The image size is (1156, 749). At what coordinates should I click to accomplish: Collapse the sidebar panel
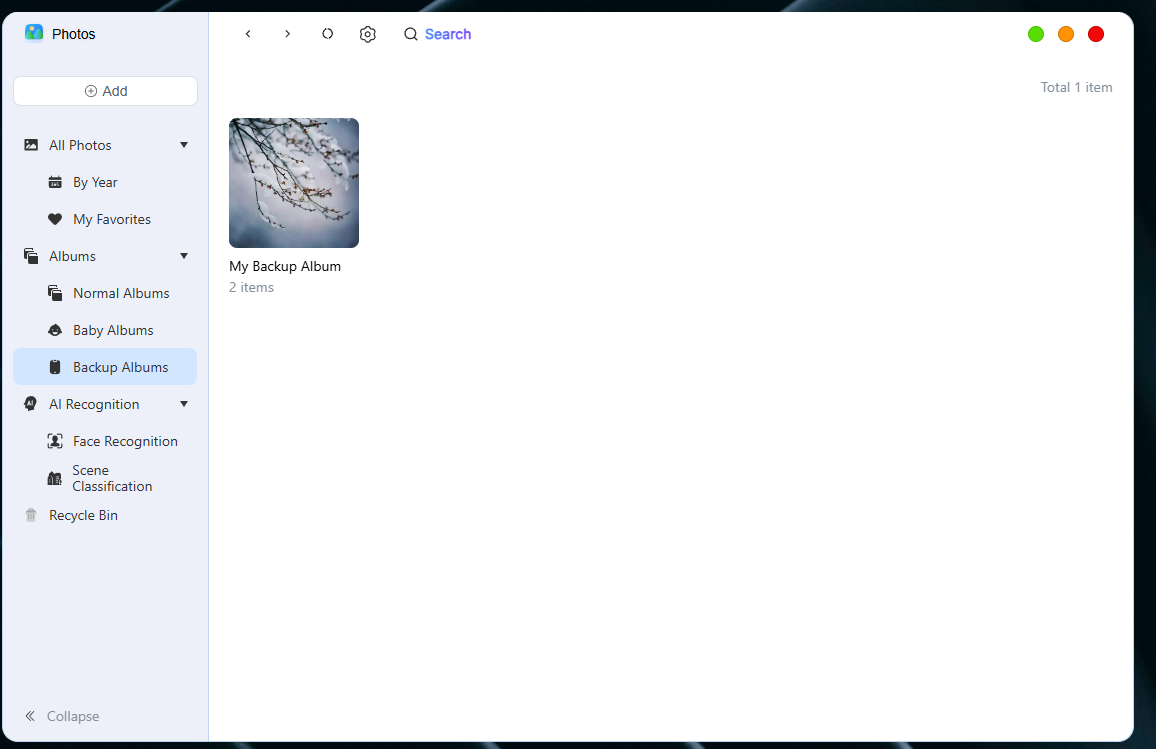[62, 716]
